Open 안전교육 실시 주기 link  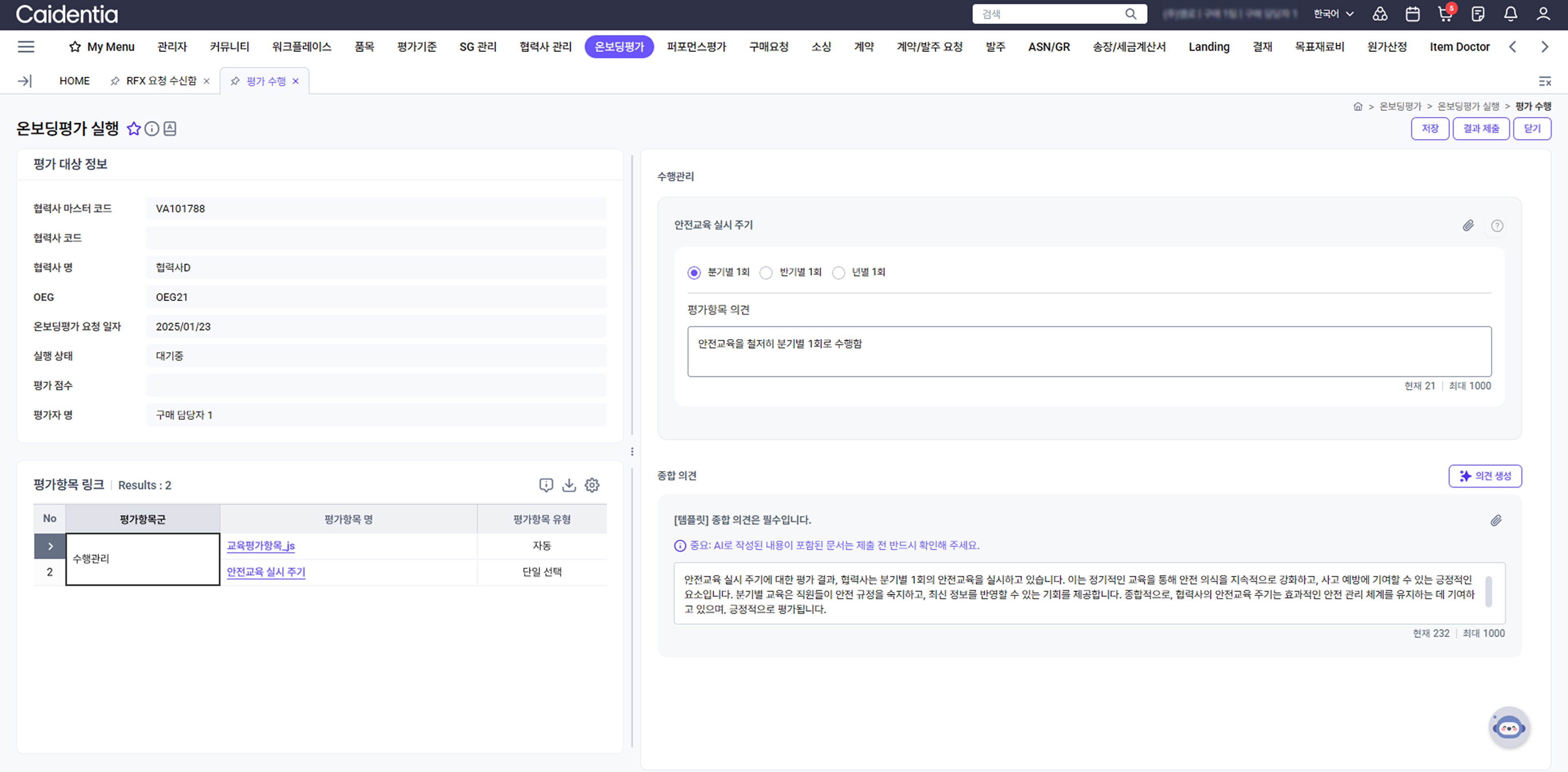click(x=265, y=572)
